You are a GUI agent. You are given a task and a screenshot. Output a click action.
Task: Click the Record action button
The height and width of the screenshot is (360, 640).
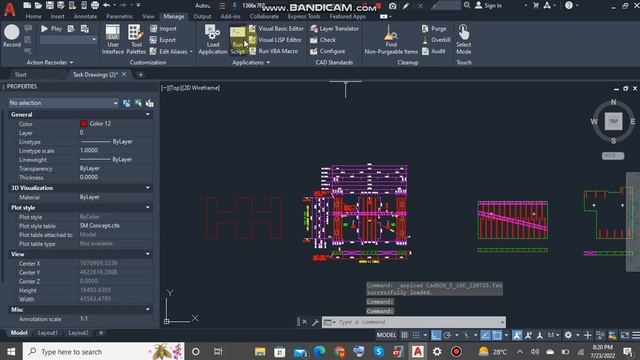pos(12,36)
